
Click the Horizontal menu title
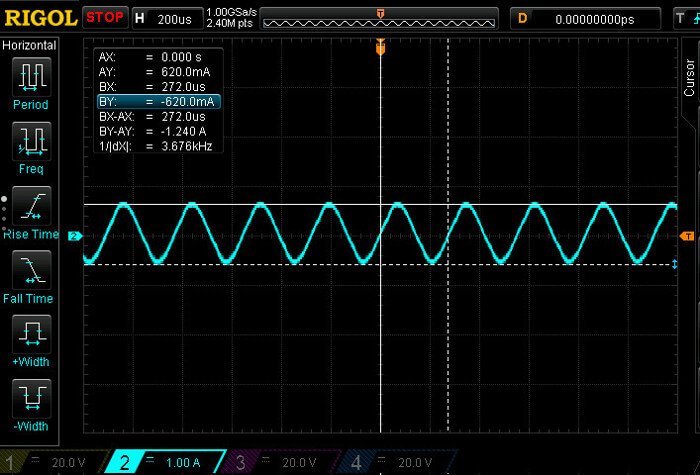(29, 45)
